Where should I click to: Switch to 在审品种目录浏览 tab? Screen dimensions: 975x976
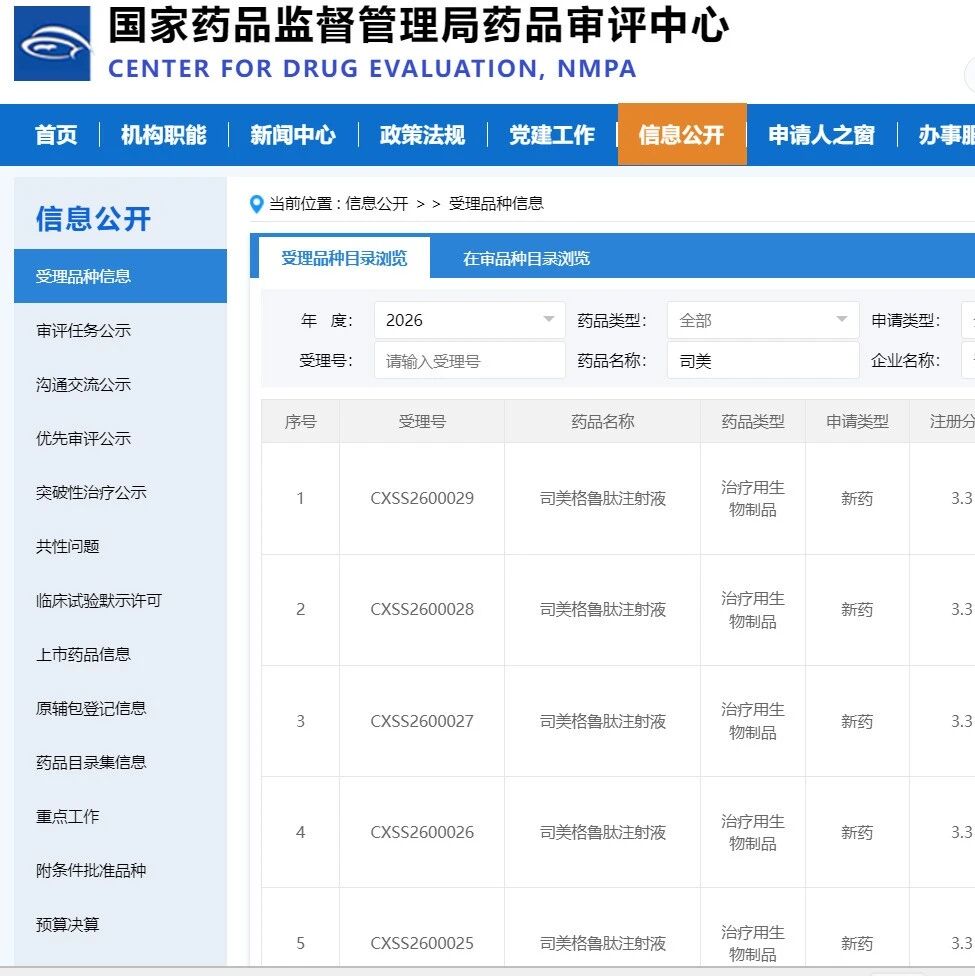point(526,259)
